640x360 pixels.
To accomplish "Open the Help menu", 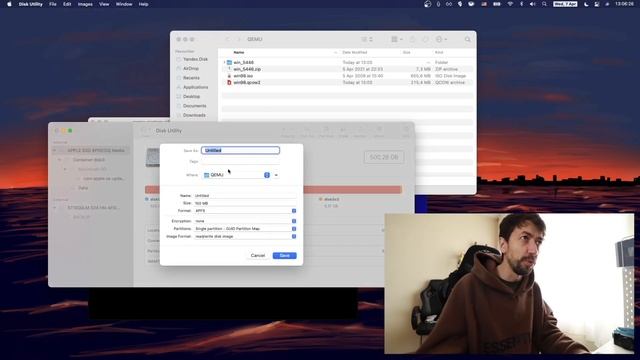I will coord(143,4).
